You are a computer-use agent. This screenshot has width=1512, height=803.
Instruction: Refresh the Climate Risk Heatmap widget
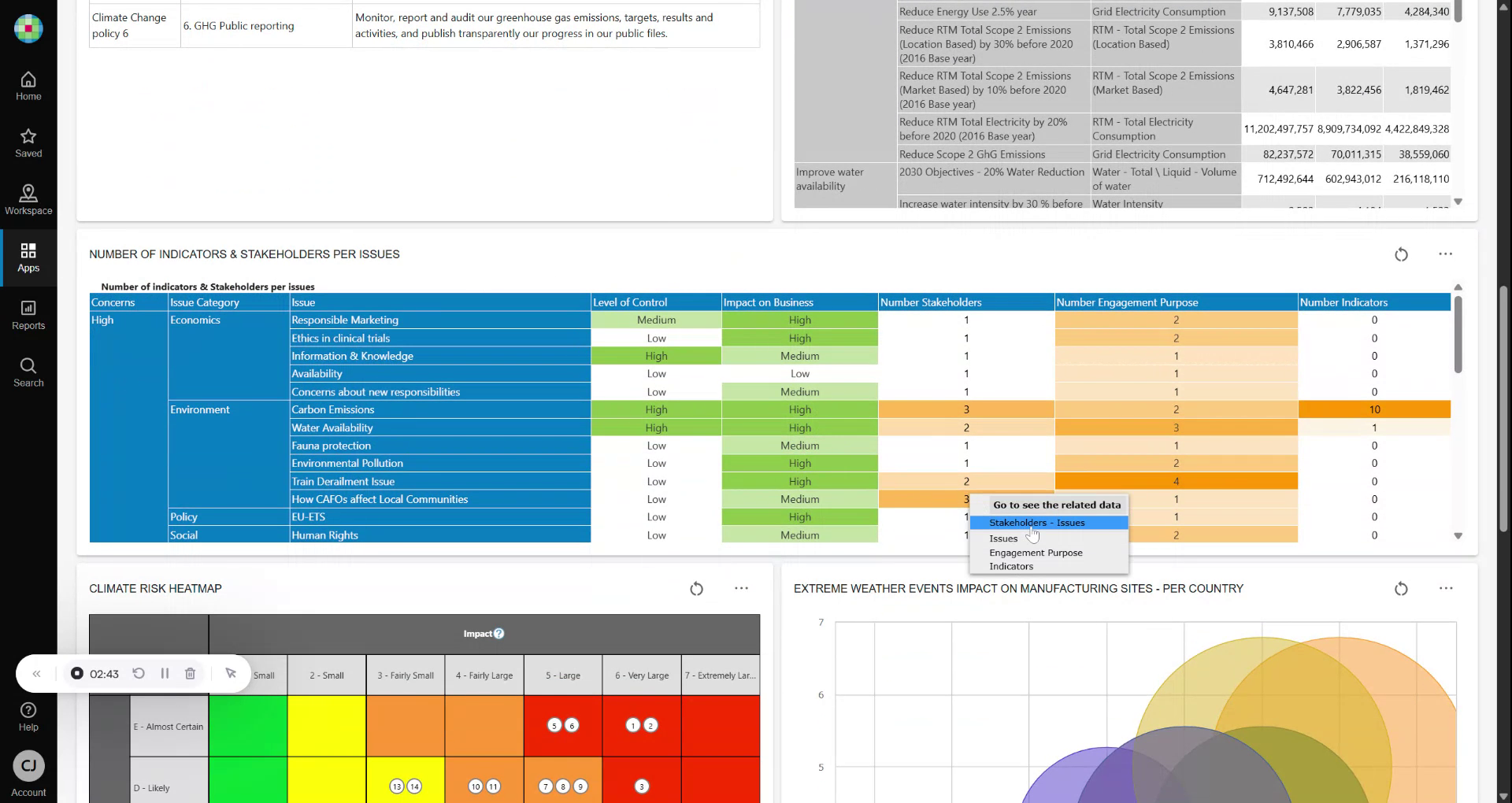[696, 589]
